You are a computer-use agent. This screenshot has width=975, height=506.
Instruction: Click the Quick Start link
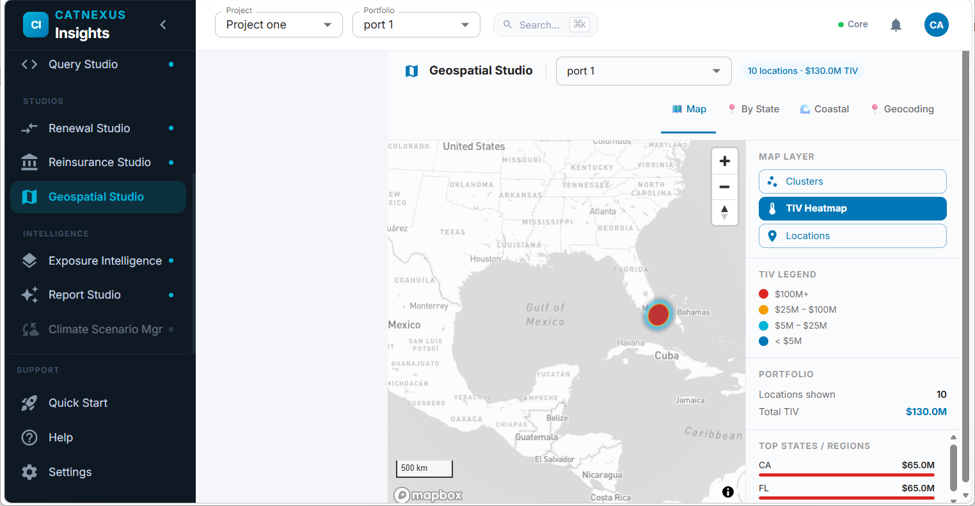coord(78,403)
